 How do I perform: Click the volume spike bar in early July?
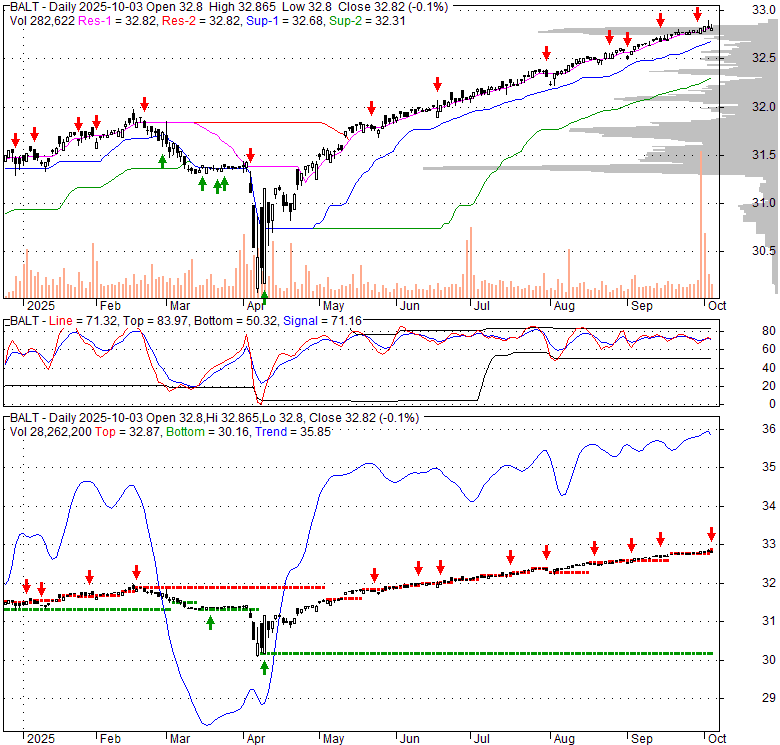click(x=471, y=262)
